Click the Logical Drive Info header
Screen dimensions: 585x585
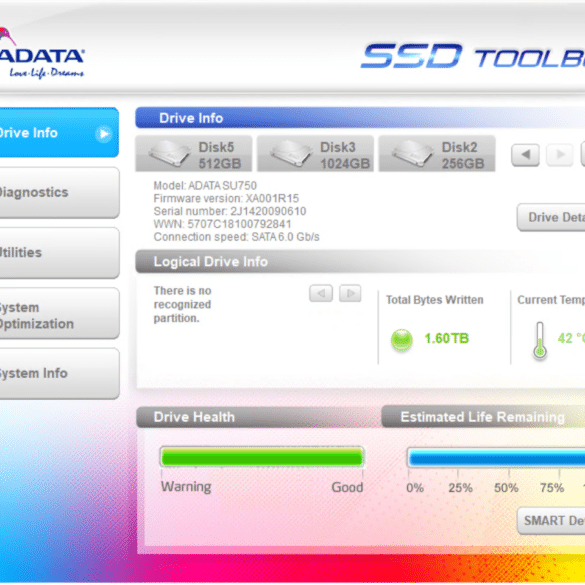click(x=210, y=262)
